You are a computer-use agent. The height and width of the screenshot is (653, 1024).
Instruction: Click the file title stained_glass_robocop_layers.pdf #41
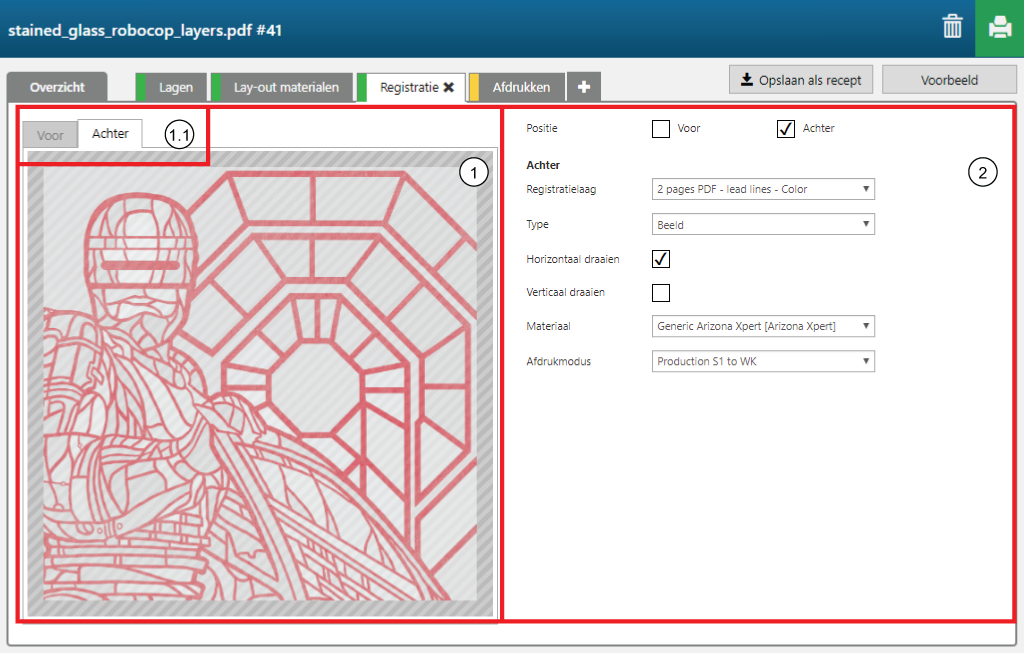145,31
